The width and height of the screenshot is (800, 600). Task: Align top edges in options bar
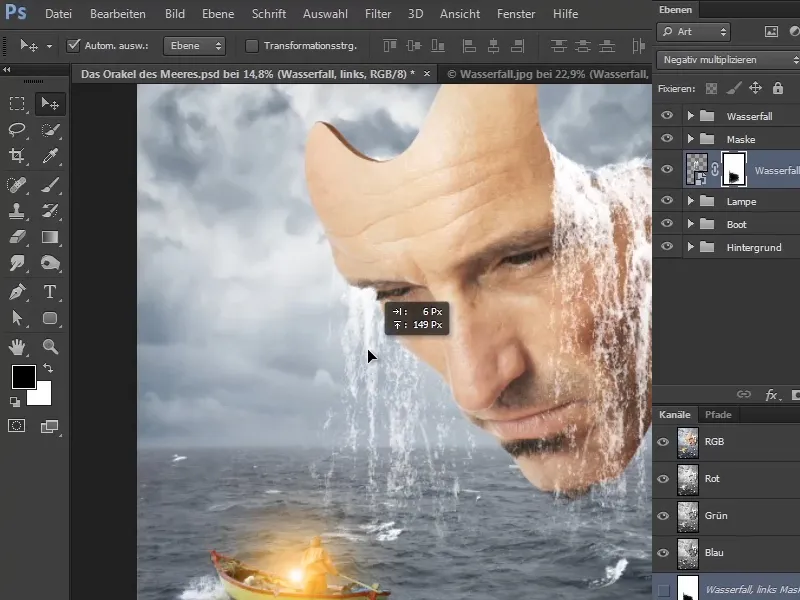pyautogui.click(x=390, y=46)
